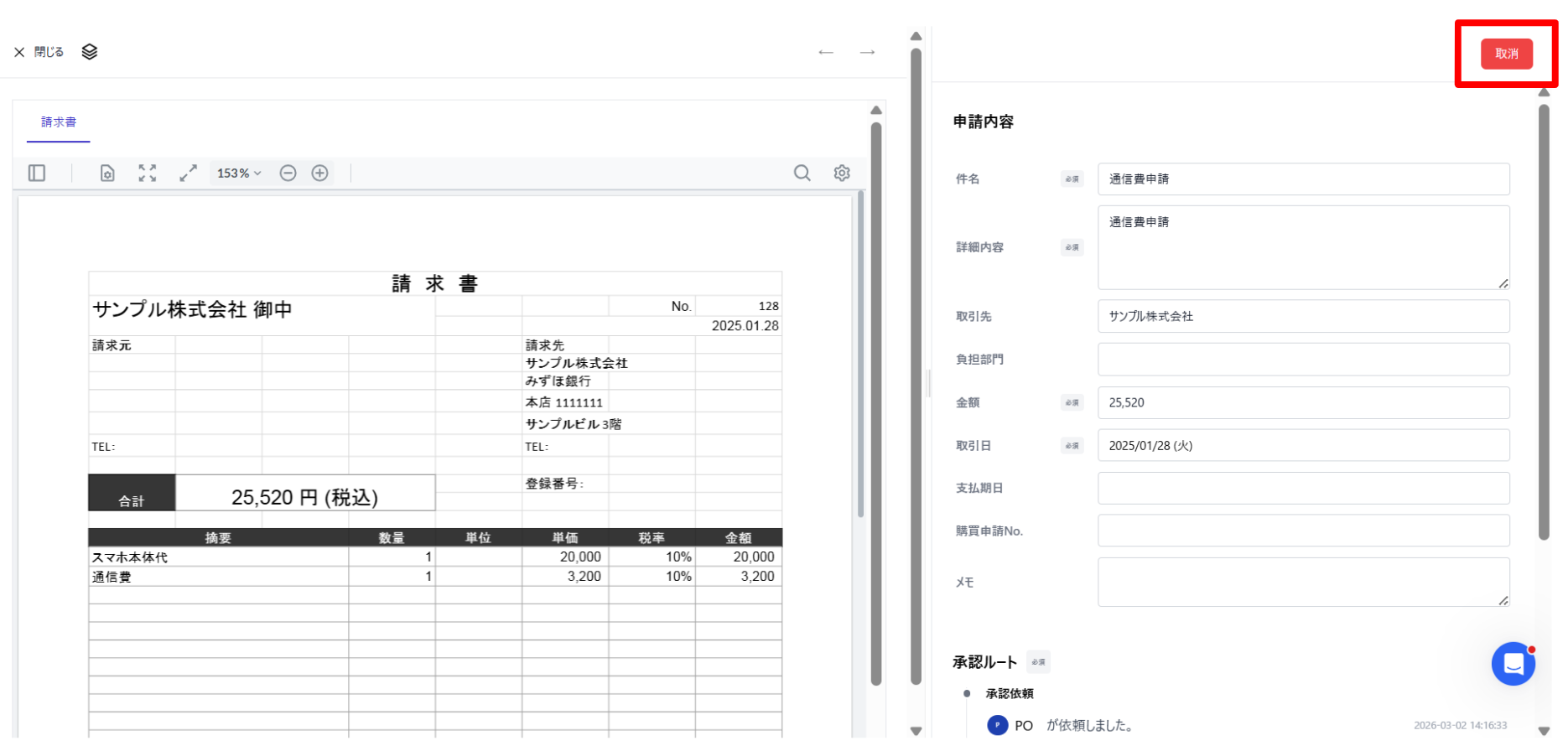Edit the 件名 input field
The width and height of the screenshot is (1568, 751).
pos(1303,179)
